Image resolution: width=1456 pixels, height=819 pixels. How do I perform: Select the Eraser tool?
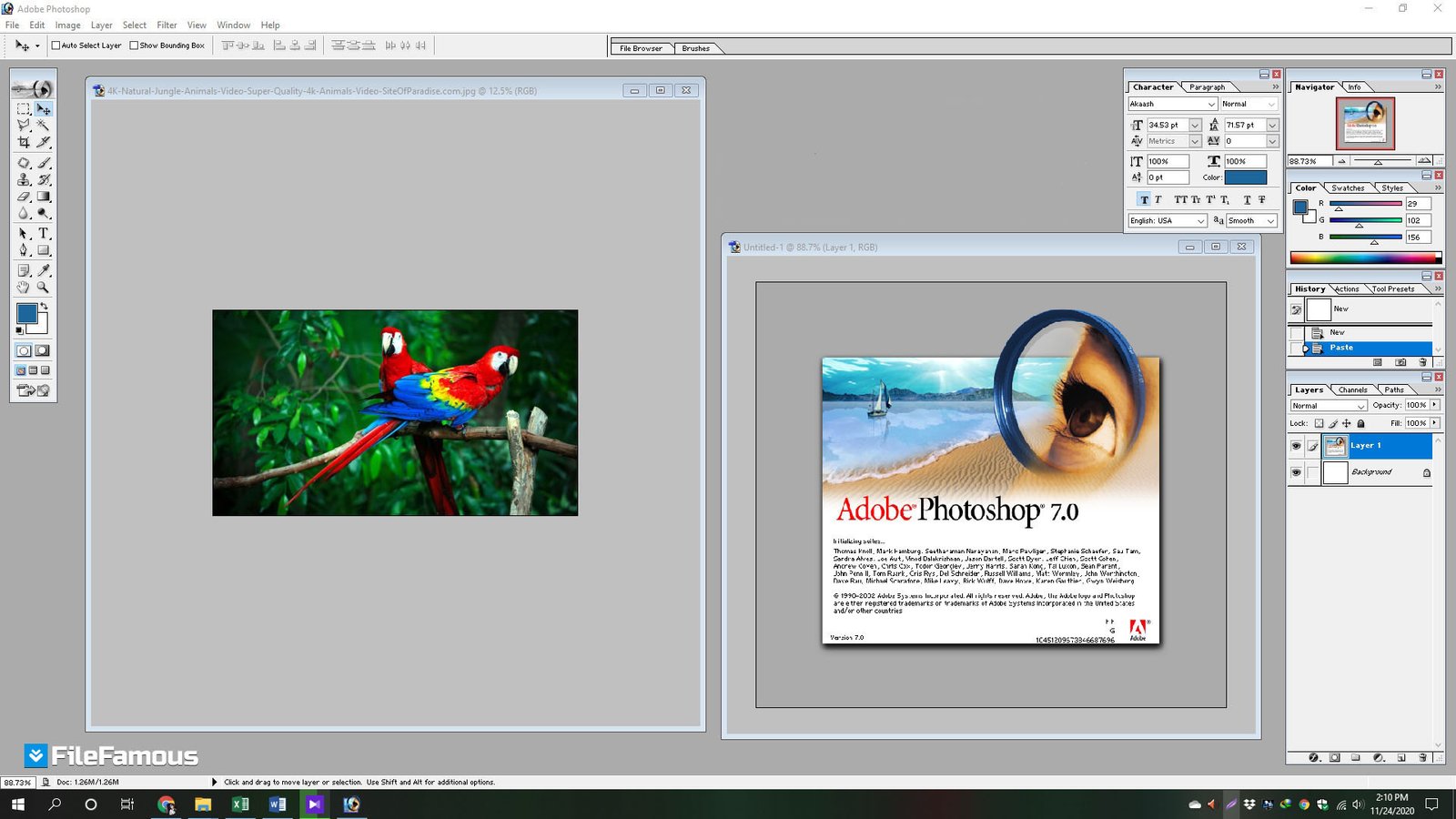click(24, 197)
